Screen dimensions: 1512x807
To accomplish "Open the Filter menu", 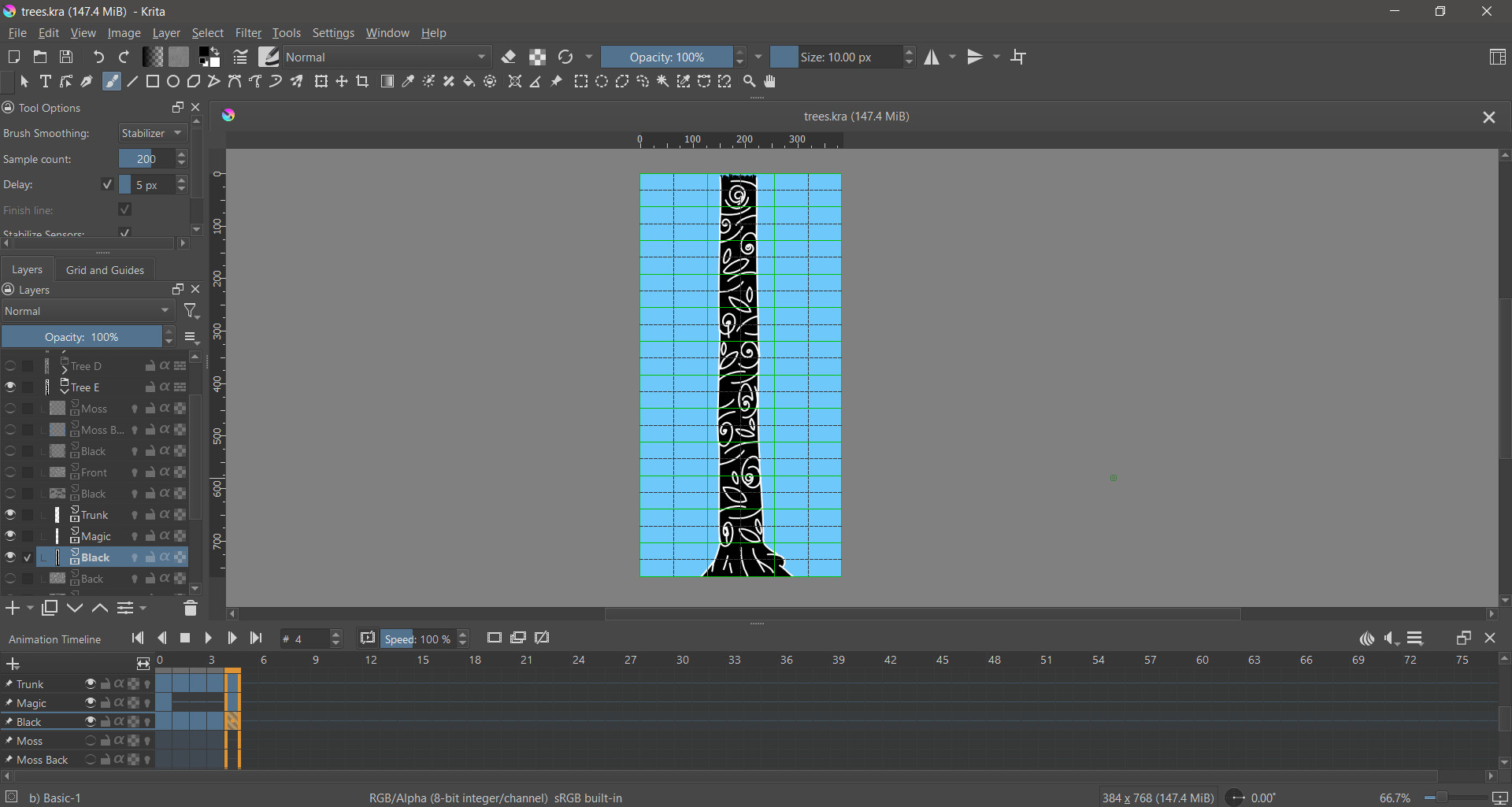I will coord(248,33).
